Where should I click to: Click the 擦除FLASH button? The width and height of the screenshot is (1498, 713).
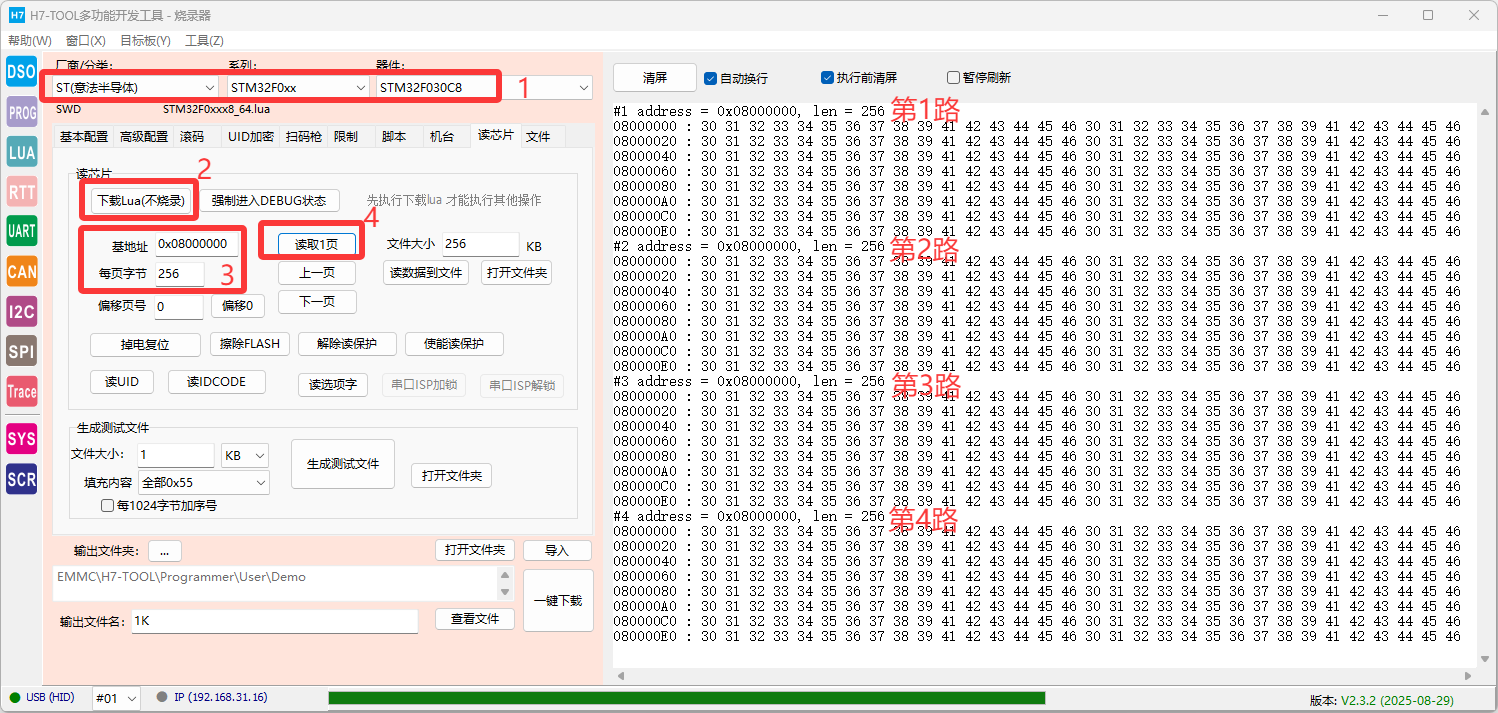pyautogui.click(x=250, y=344)
